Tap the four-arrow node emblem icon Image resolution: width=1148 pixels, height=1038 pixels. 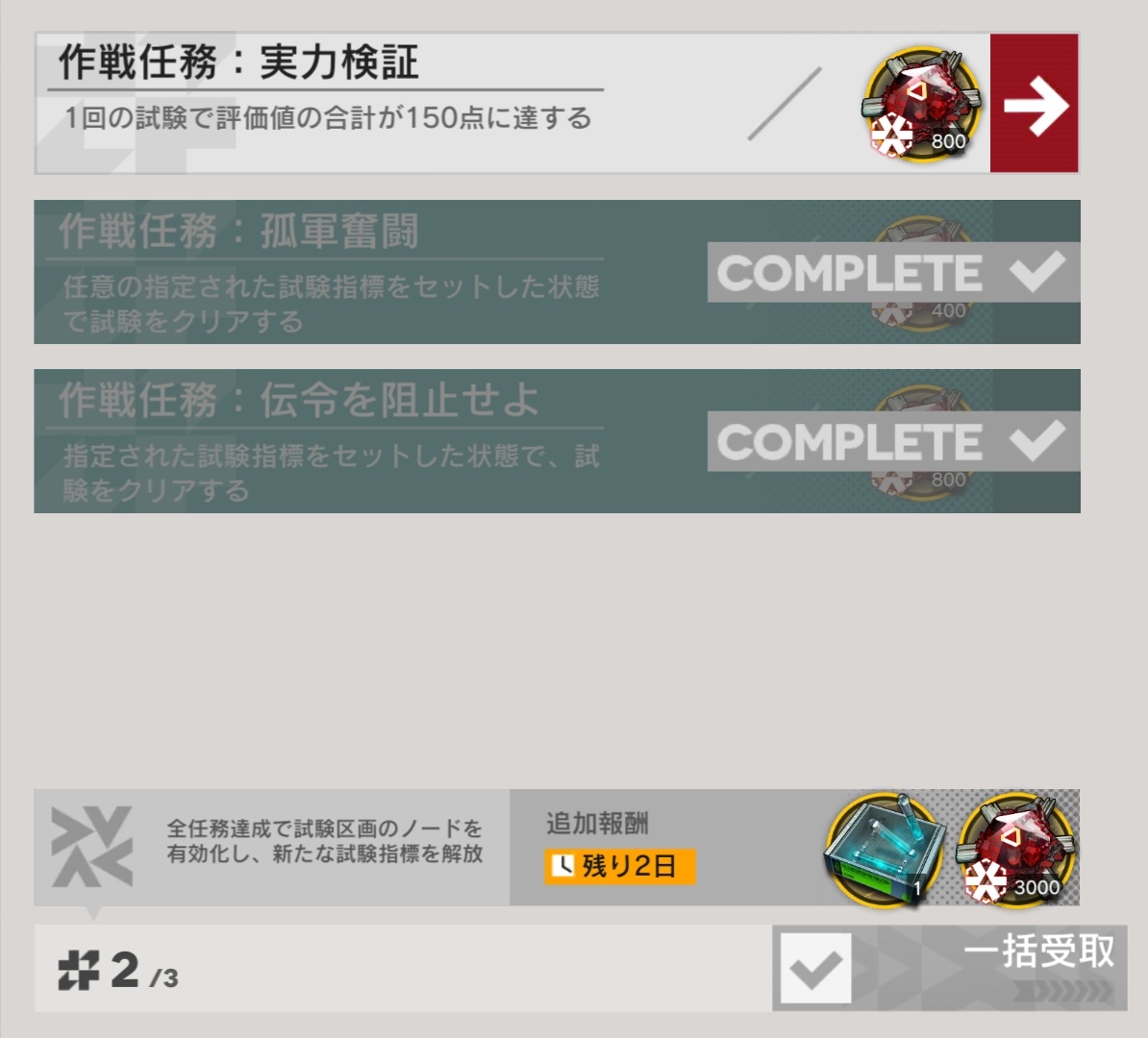[x=92, y=847]
